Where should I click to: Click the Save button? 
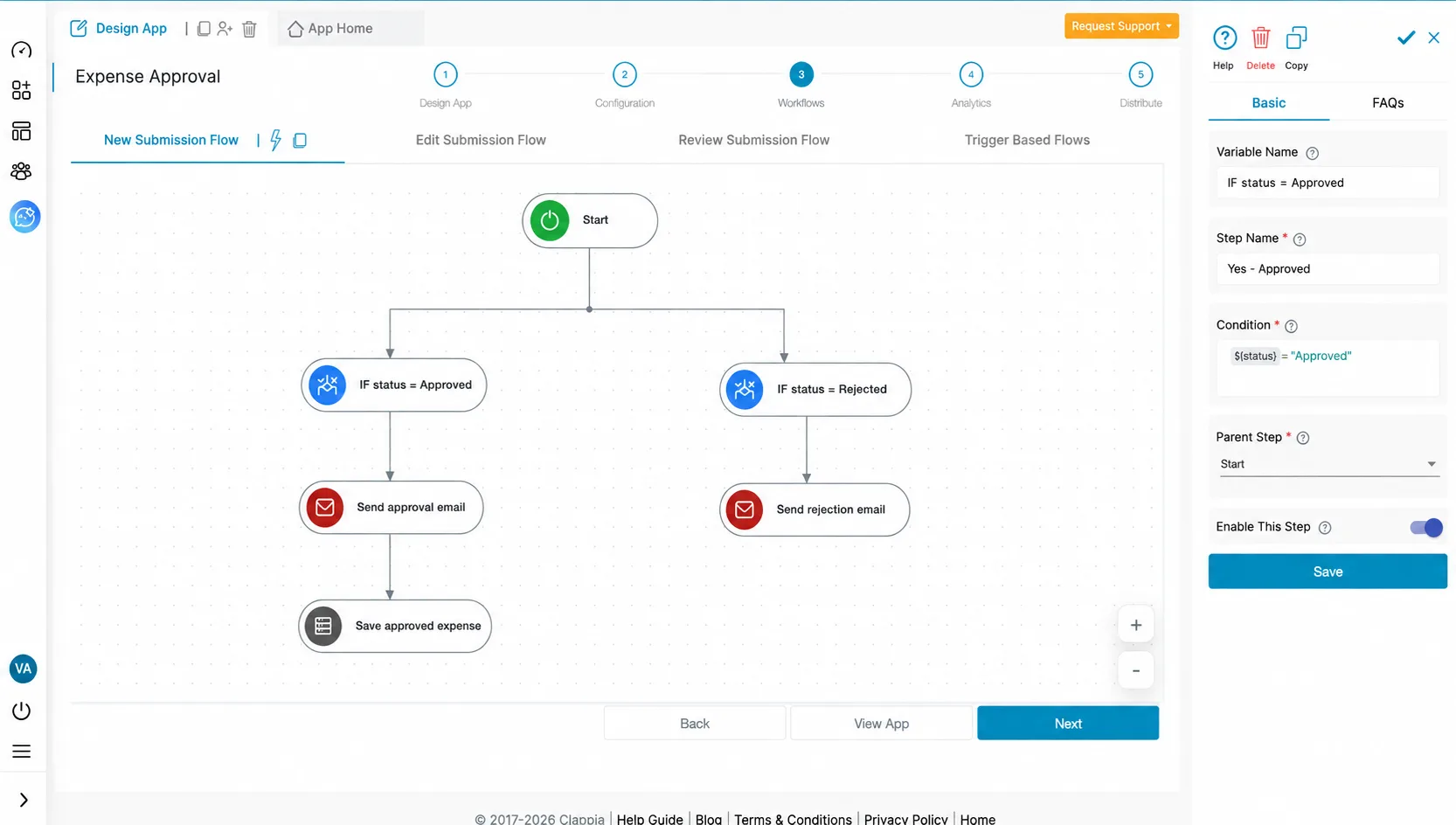[x=1328, y=572]
